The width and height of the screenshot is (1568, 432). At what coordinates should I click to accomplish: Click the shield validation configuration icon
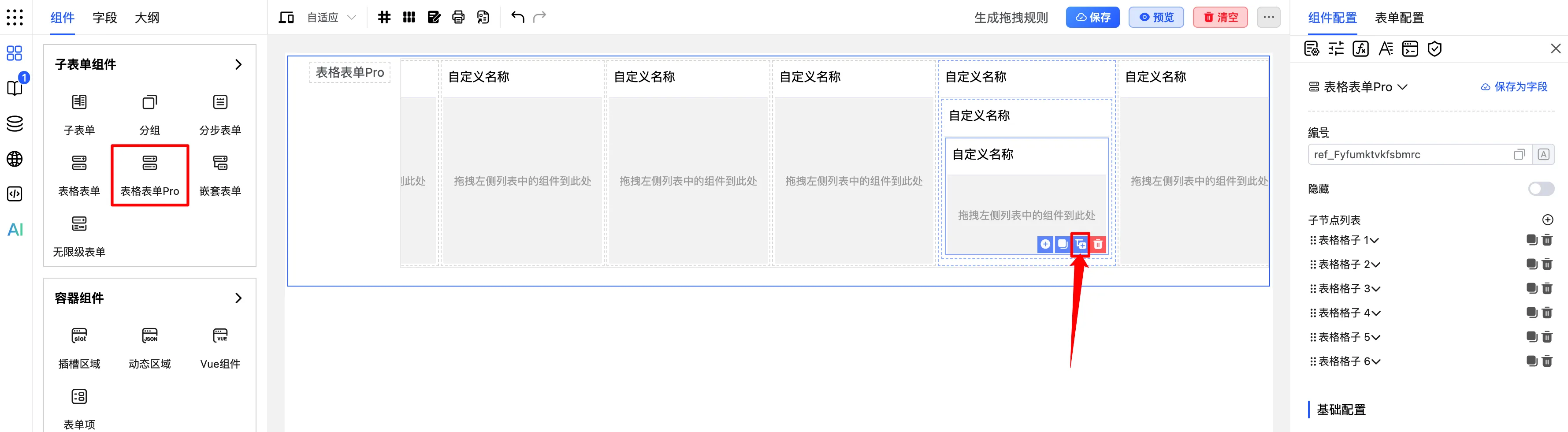pos(1435,48)
